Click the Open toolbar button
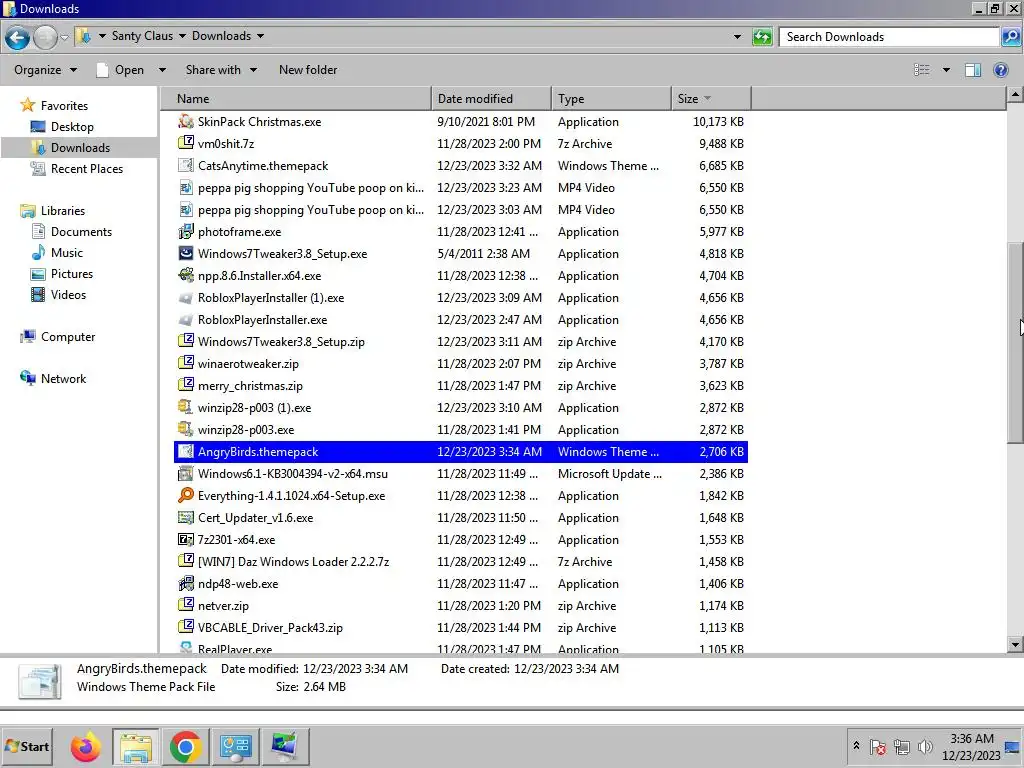The image size is (1024, 768). 121,70
